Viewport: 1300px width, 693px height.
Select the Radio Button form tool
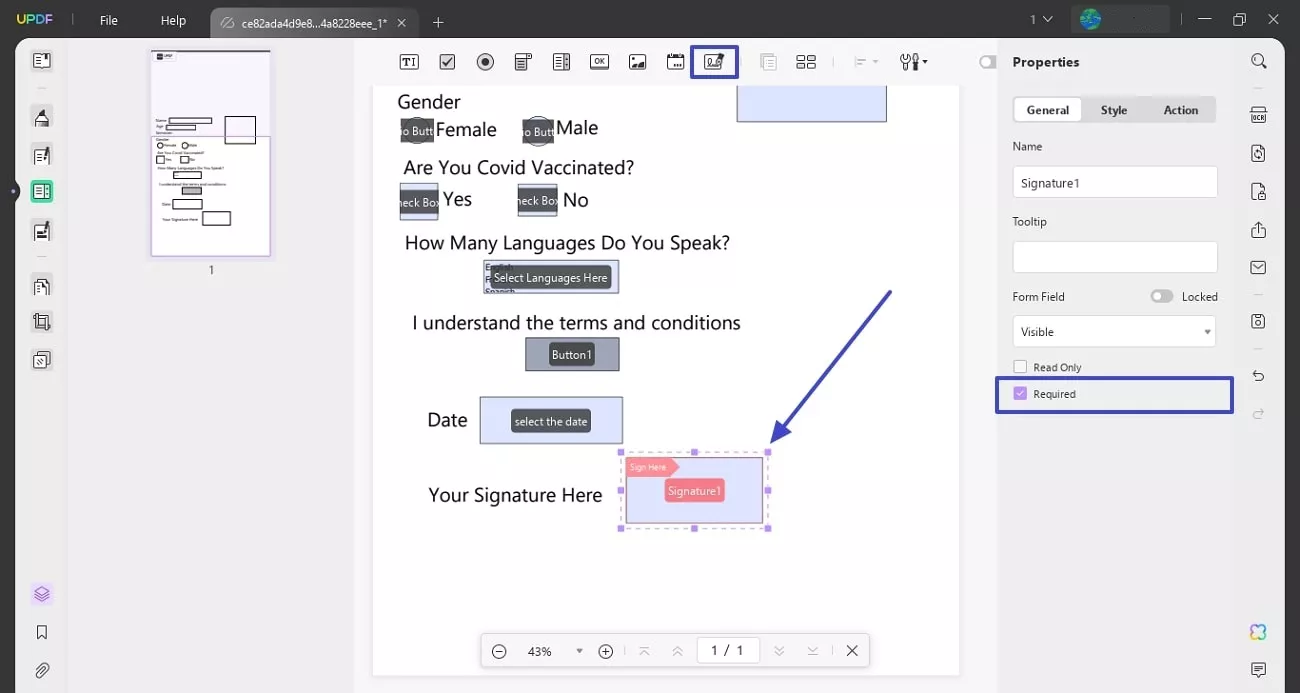click(x=485, y=62)
